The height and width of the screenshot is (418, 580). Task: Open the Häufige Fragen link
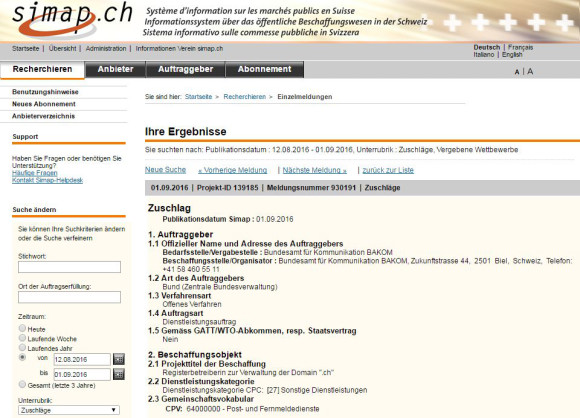click(34, 173)
